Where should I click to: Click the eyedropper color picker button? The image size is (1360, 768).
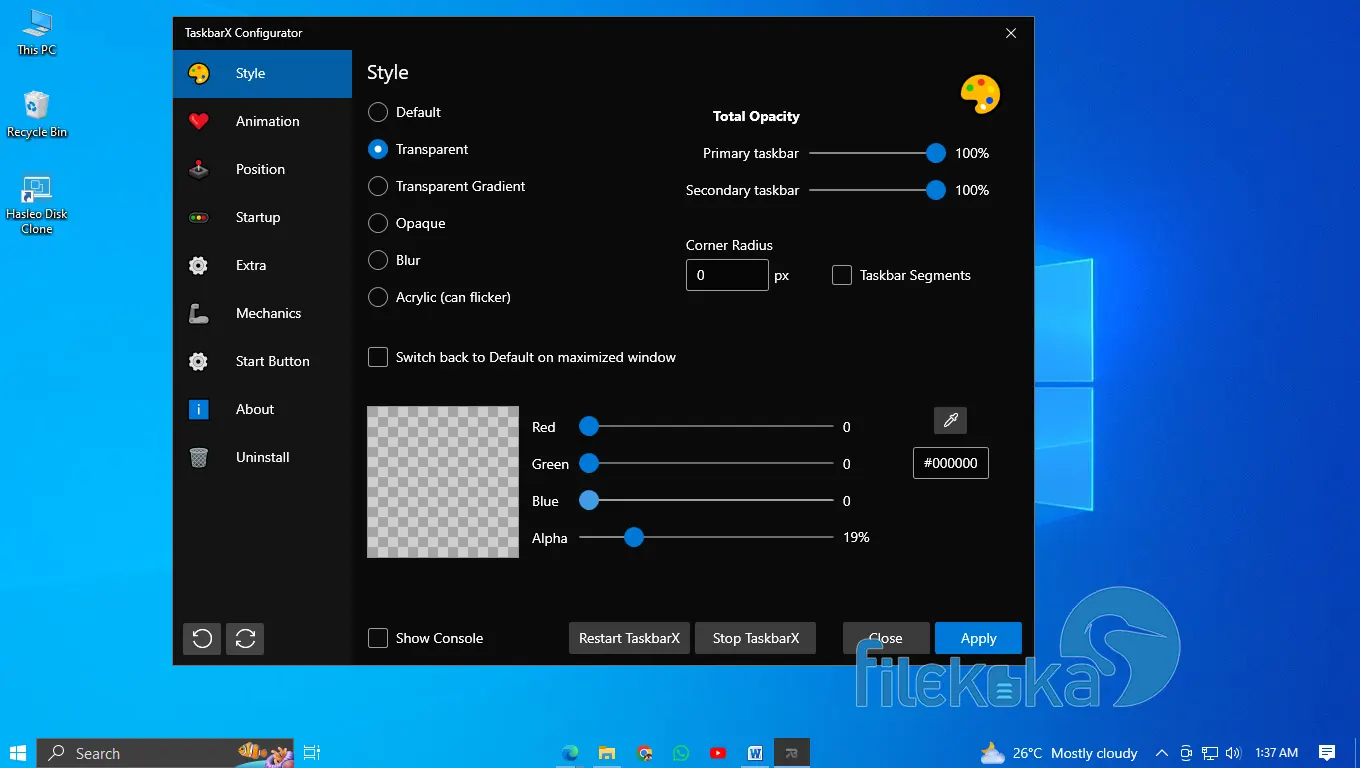pos(951,420)
